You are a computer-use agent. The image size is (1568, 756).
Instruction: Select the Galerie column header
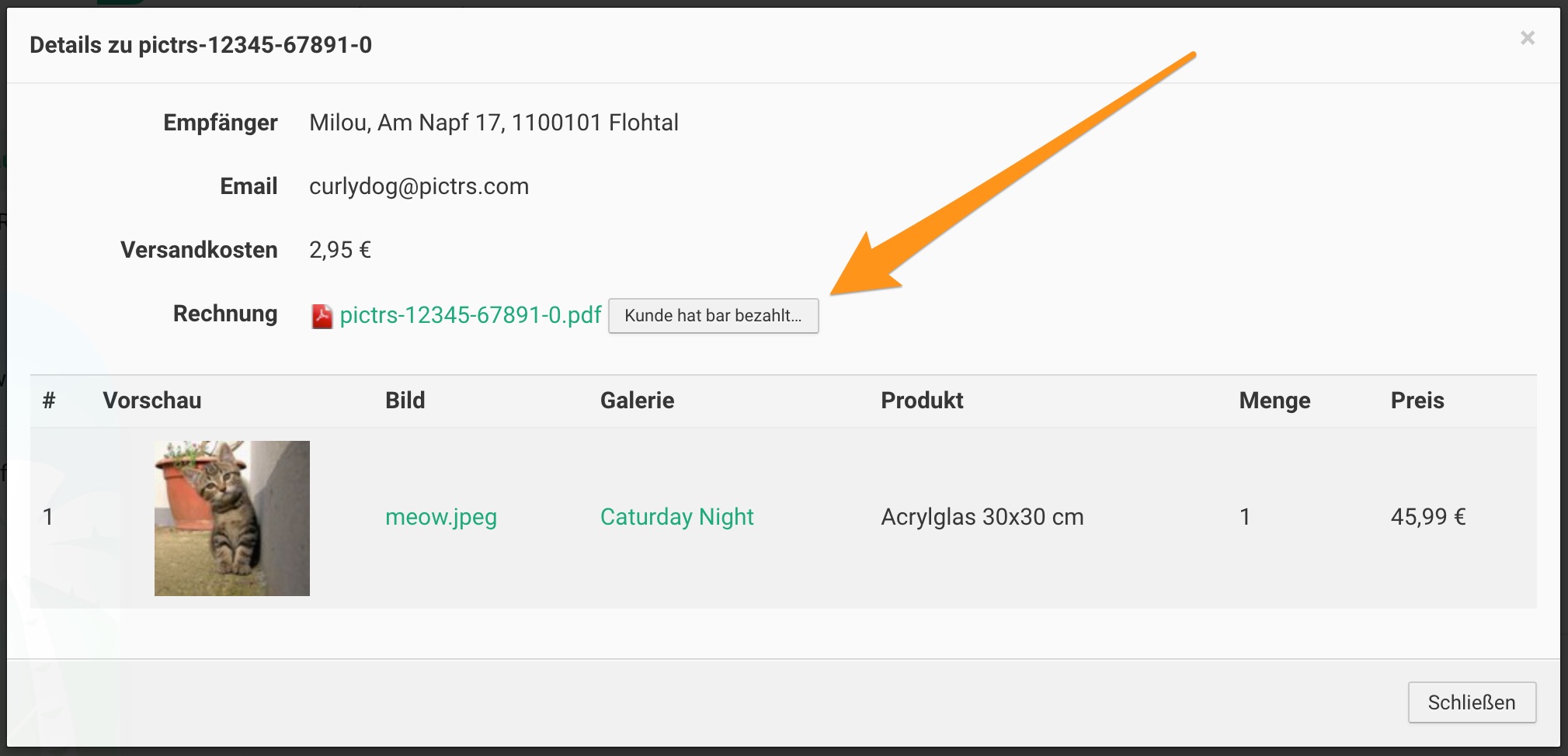(637, 401)
